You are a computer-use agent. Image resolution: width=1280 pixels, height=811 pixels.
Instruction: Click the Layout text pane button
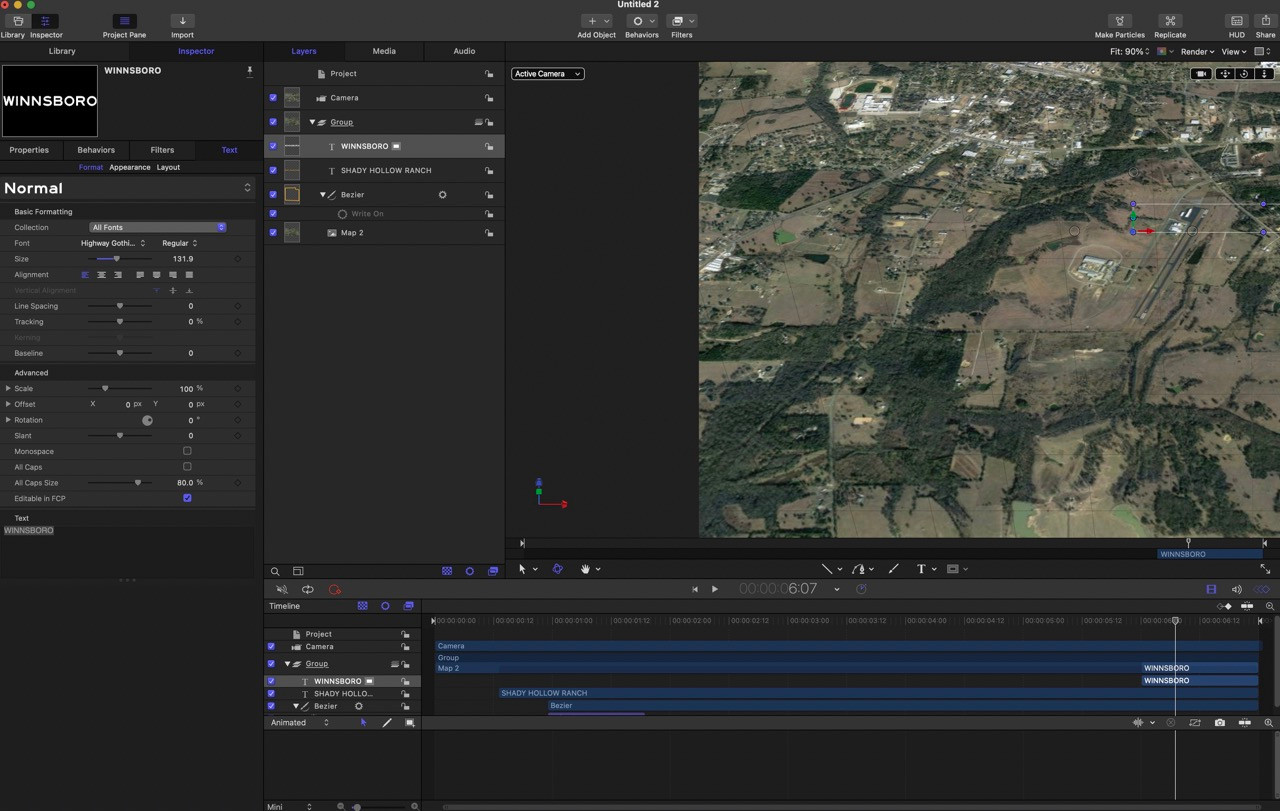tap(168, 167)
